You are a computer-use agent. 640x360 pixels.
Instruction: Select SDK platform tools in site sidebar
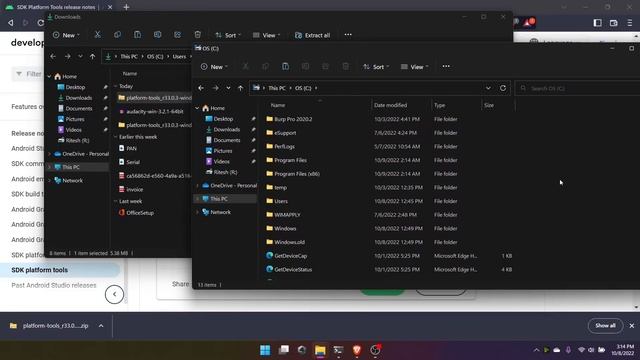(x=40, y=270)
